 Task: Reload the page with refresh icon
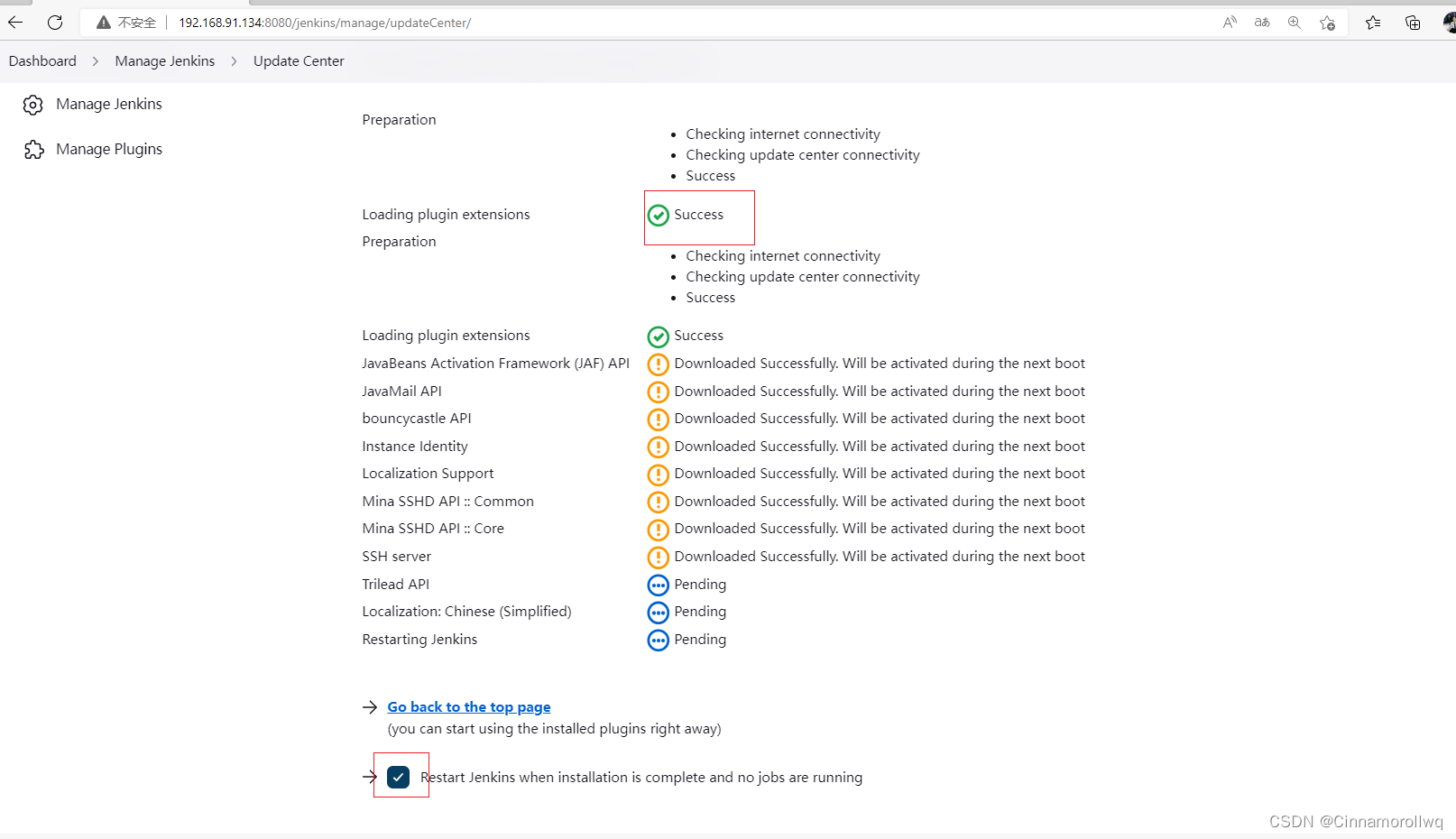tap(54, 23)
